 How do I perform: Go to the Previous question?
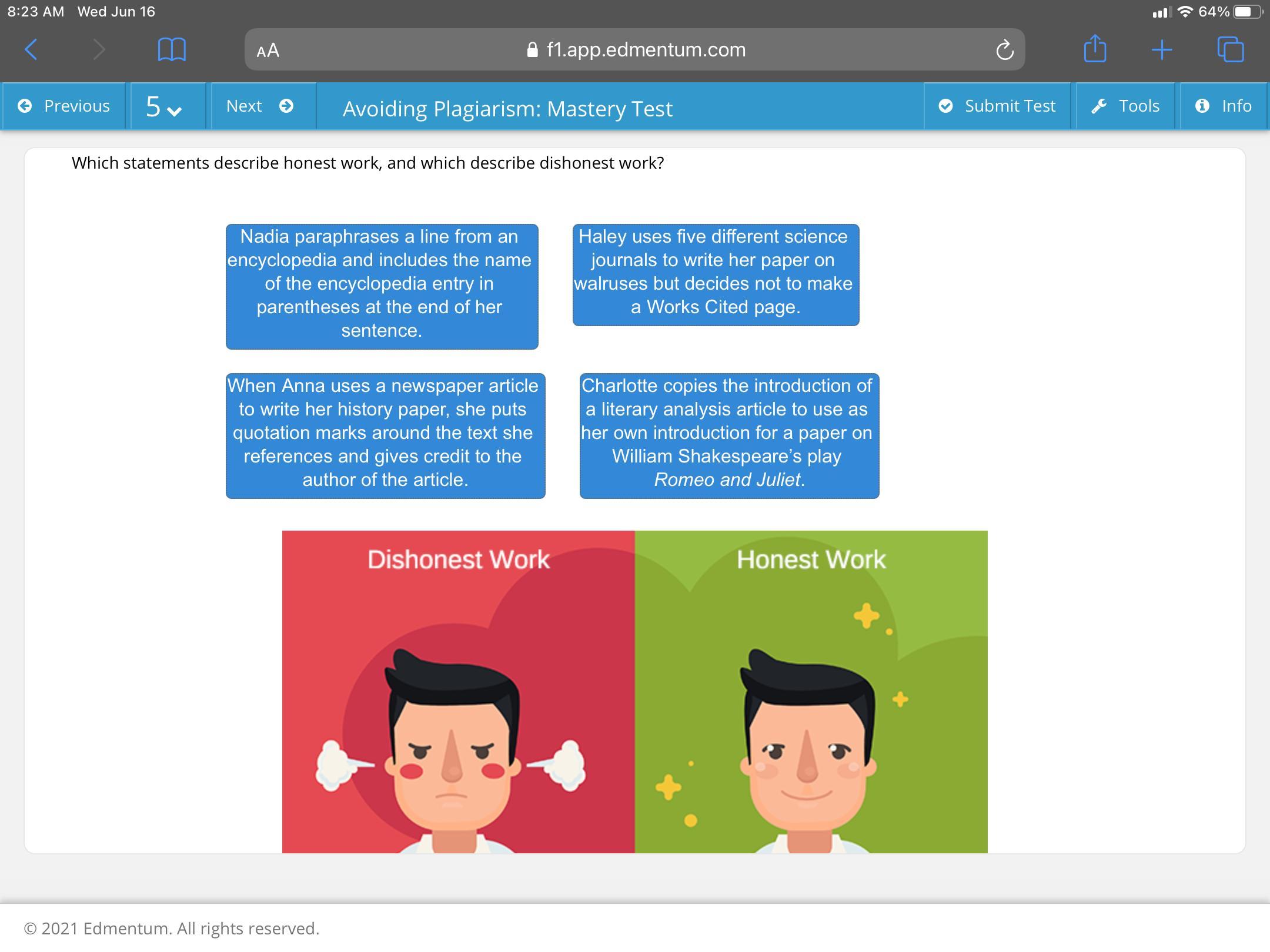point(64,106)
